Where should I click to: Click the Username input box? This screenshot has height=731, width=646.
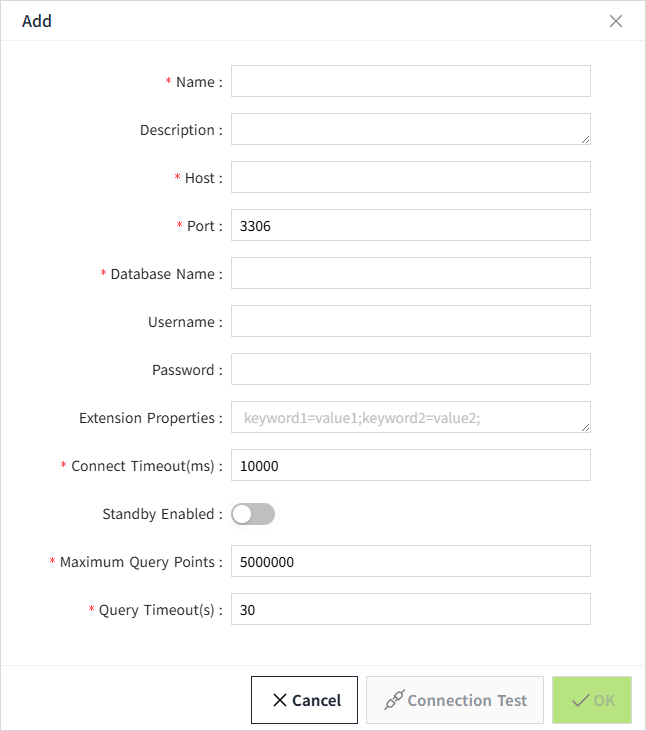[x=410, y=321]
